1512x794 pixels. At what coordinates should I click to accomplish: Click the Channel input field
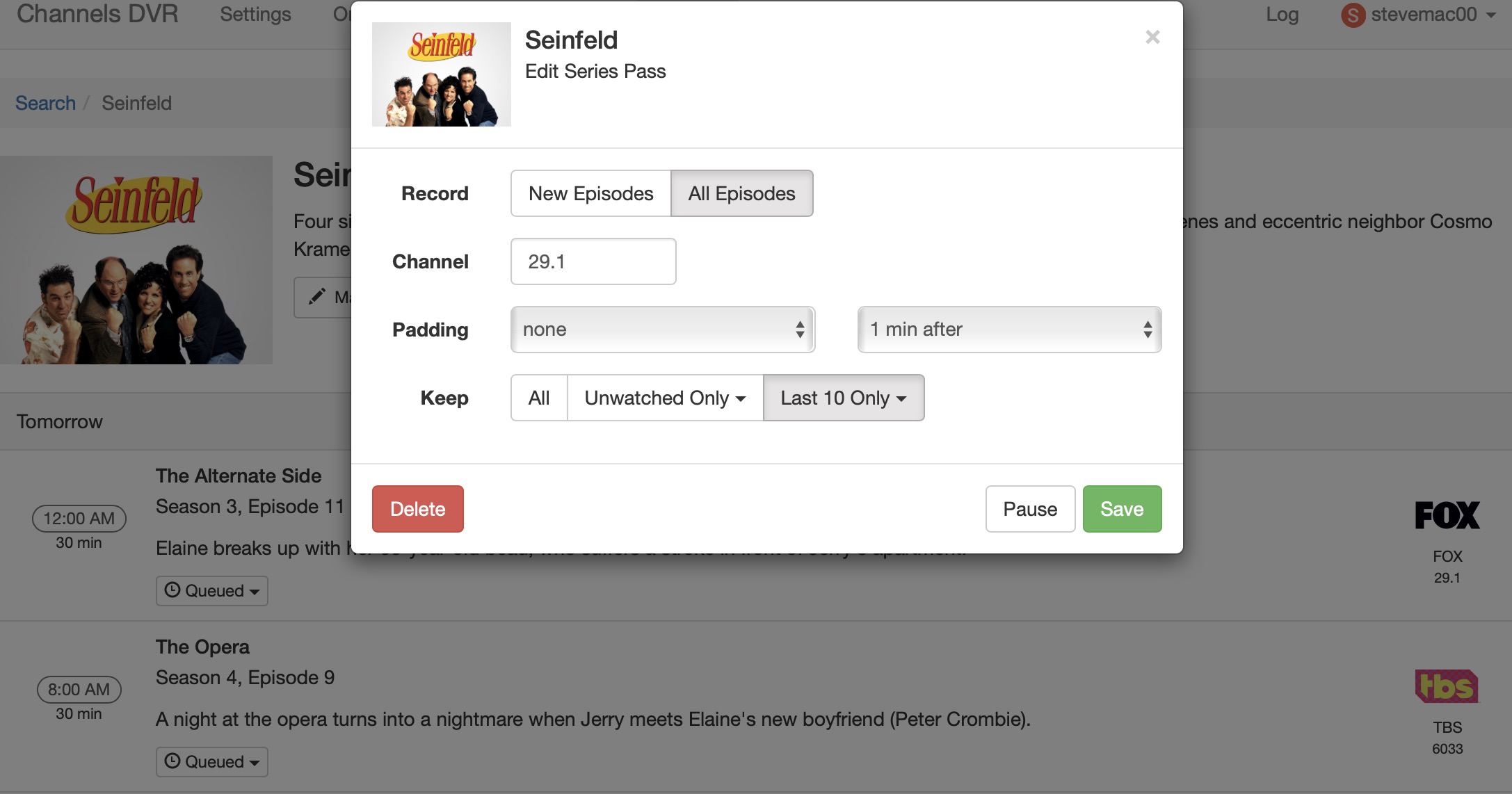pyautogui.click(x=593, y=261)
